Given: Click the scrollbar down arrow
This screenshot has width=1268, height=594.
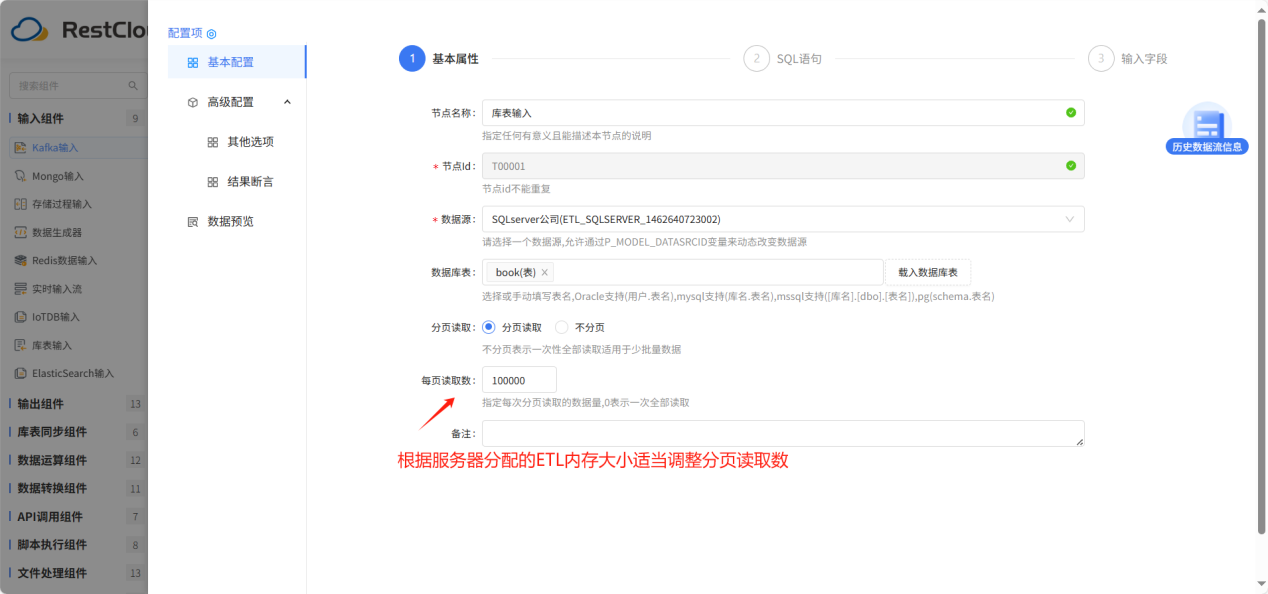Looking at the screenshot, I should coord(1260,584).
